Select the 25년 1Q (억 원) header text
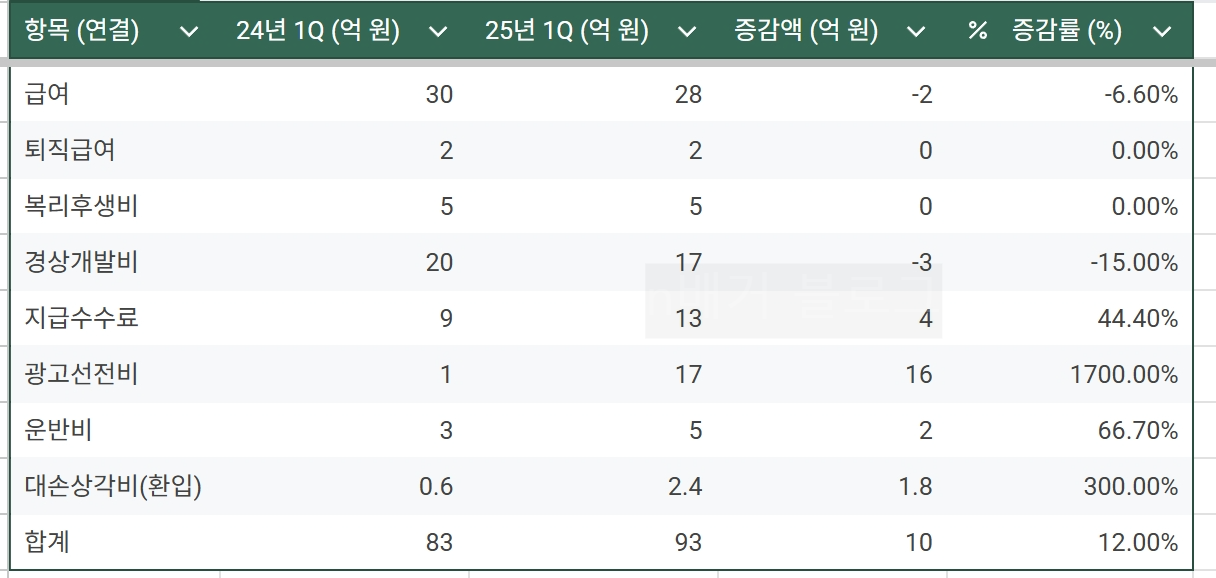This screenshot has width=1216, height=578. point(567,31)
